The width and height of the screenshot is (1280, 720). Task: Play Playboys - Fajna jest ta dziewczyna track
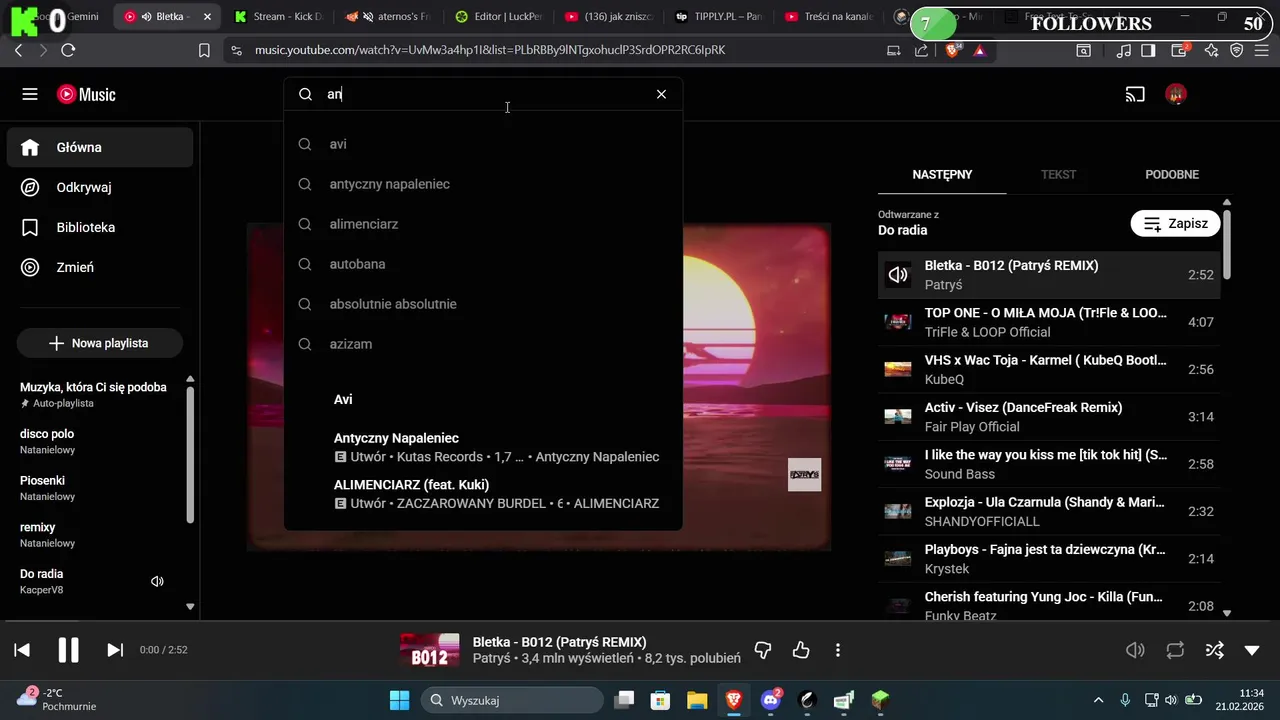pos(1049,559)
